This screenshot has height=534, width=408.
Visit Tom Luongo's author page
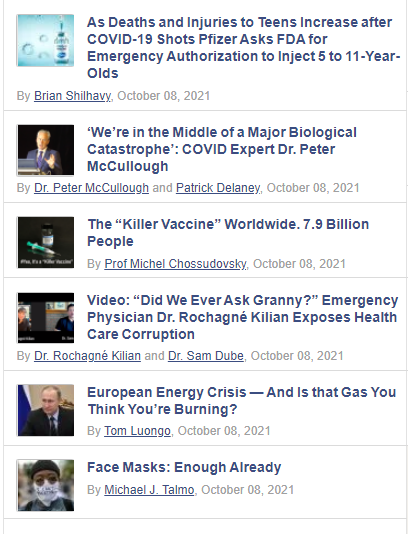[x=137, y=430]
